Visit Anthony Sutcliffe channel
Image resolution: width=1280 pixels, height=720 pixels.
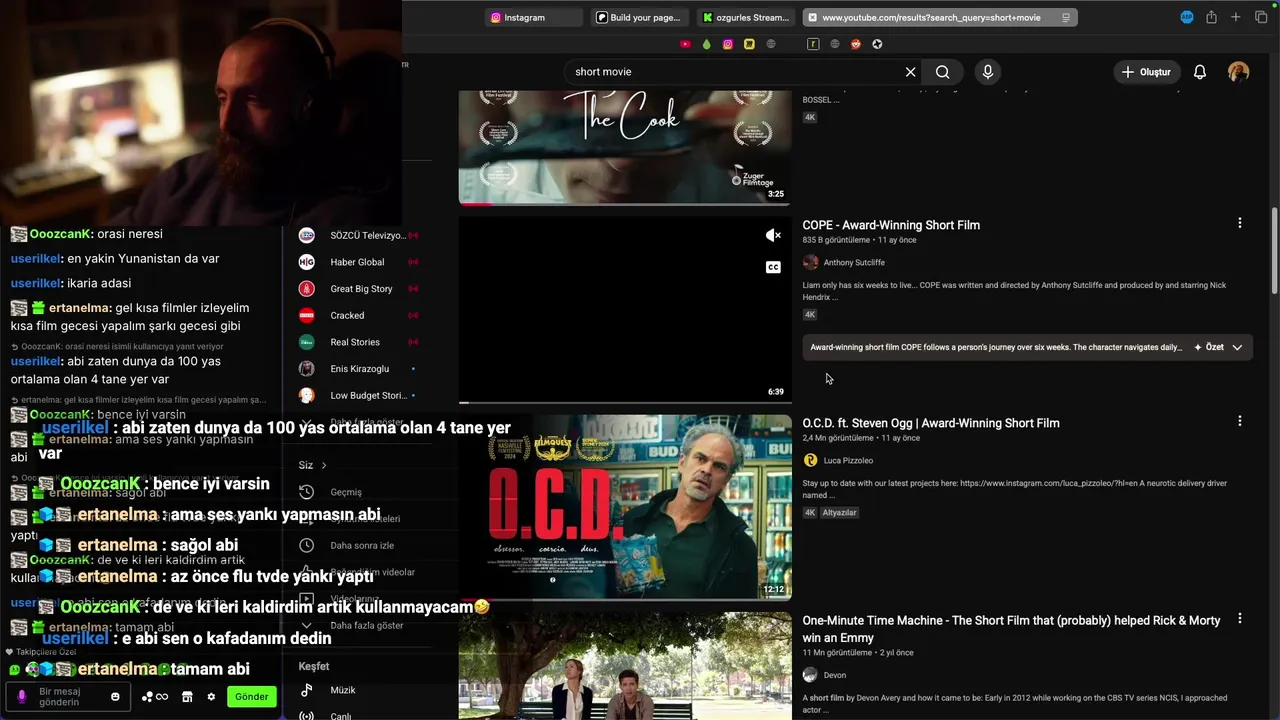pyautogui.click(x=854, y=263)
